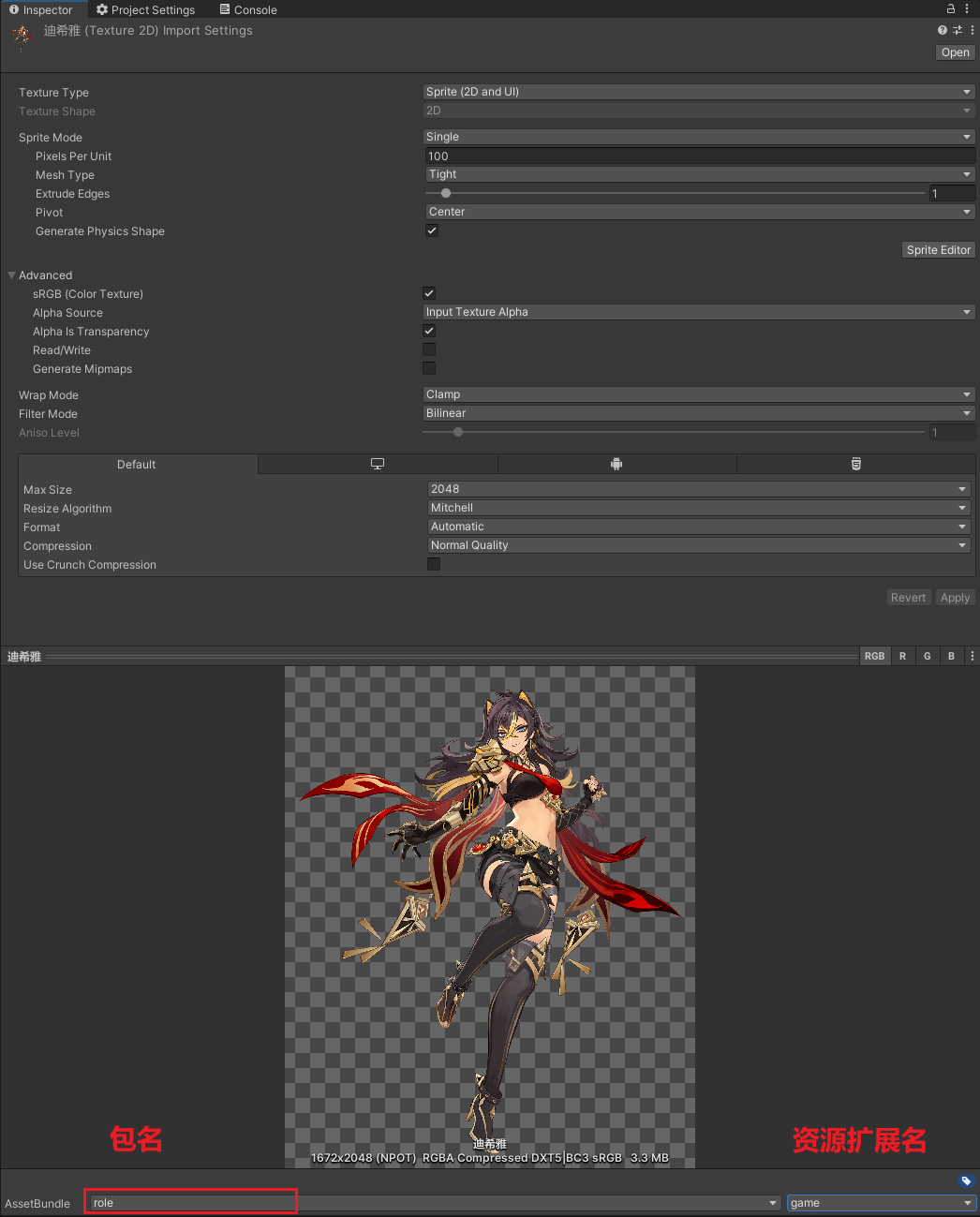Click the Sprite Editor button
This screenshot has height=1217, width=980.
(939, 250)
